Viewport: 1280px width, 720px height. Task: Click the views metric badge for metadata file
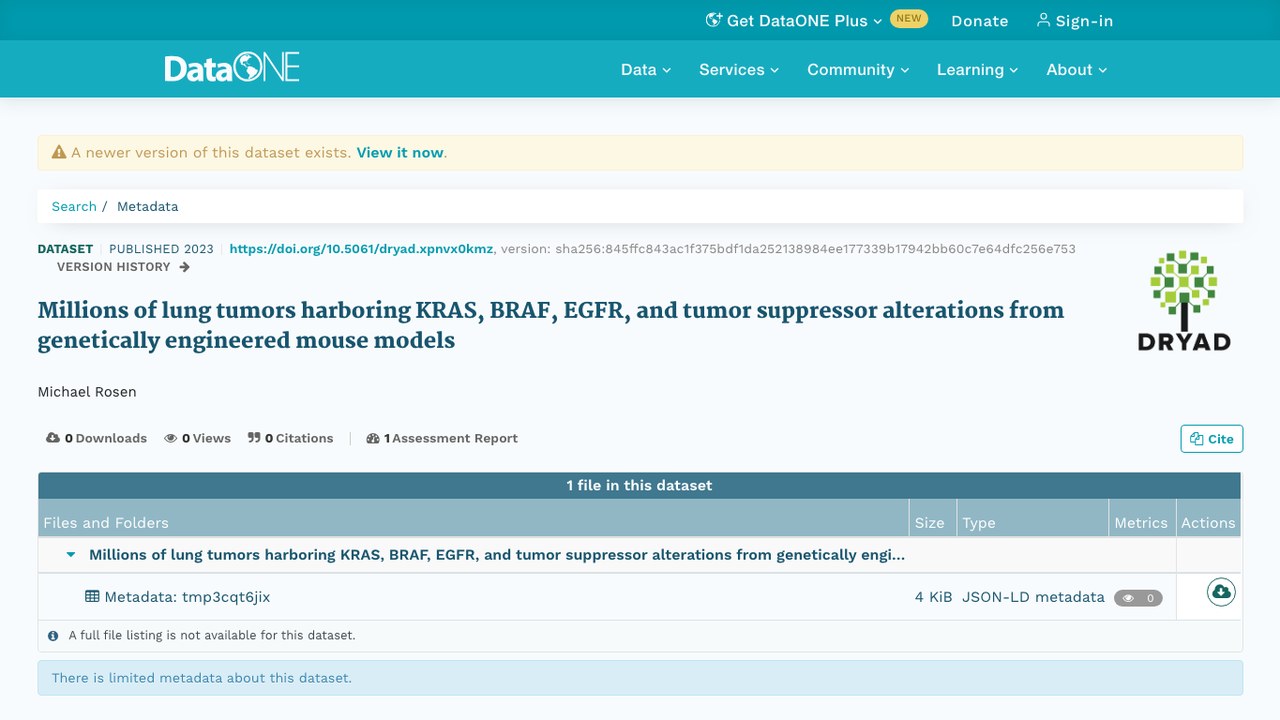(1138, 598)
